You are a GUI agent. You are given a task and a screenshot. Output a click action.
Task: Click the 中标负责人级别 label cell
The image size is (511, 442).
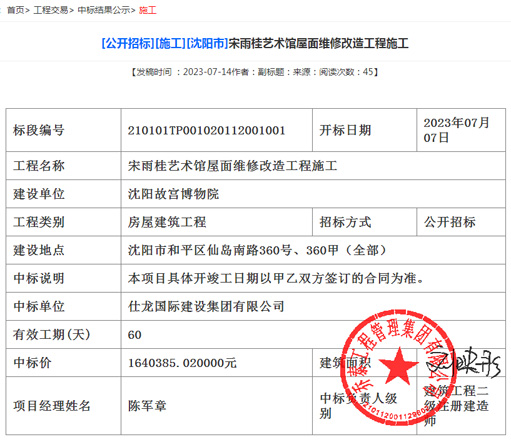tap(364, 406)
